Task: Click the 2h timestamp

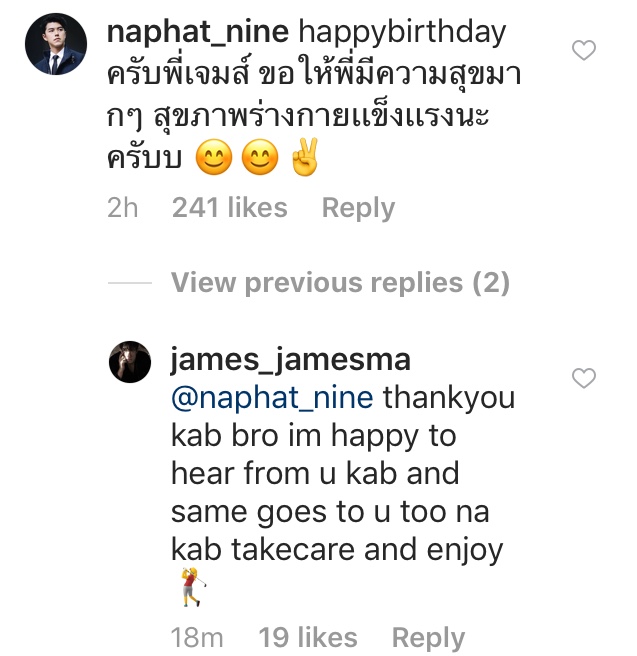Action: (x=122, y=208)
